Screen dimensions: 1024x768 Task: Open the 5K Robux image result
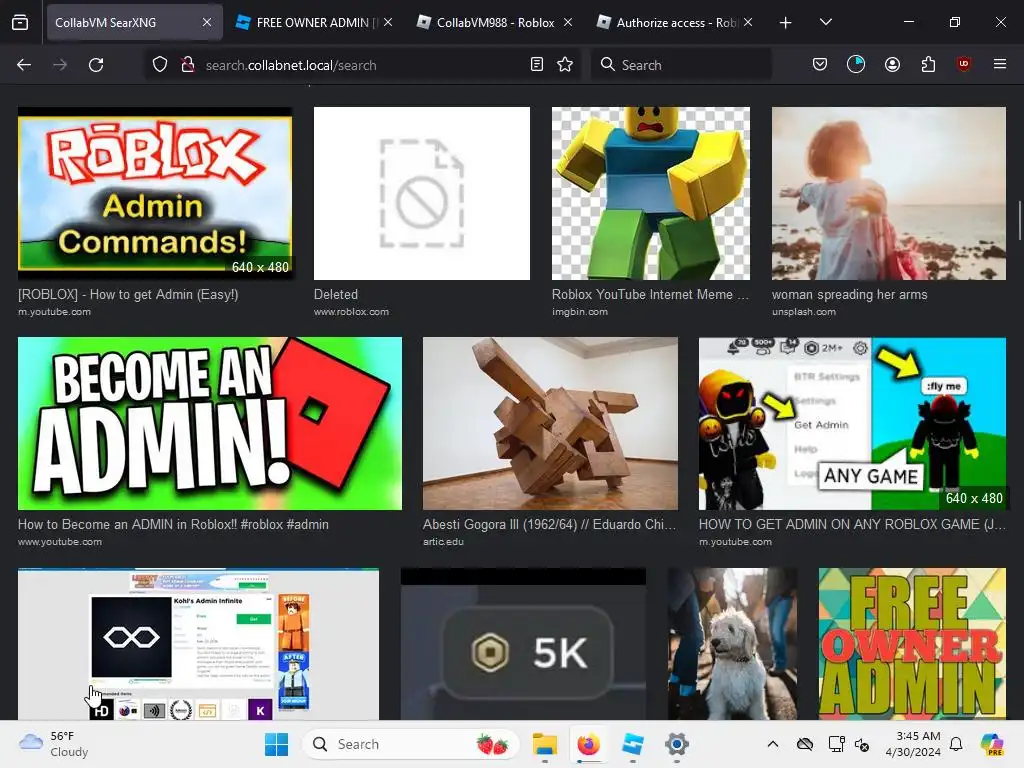(523, 644)
